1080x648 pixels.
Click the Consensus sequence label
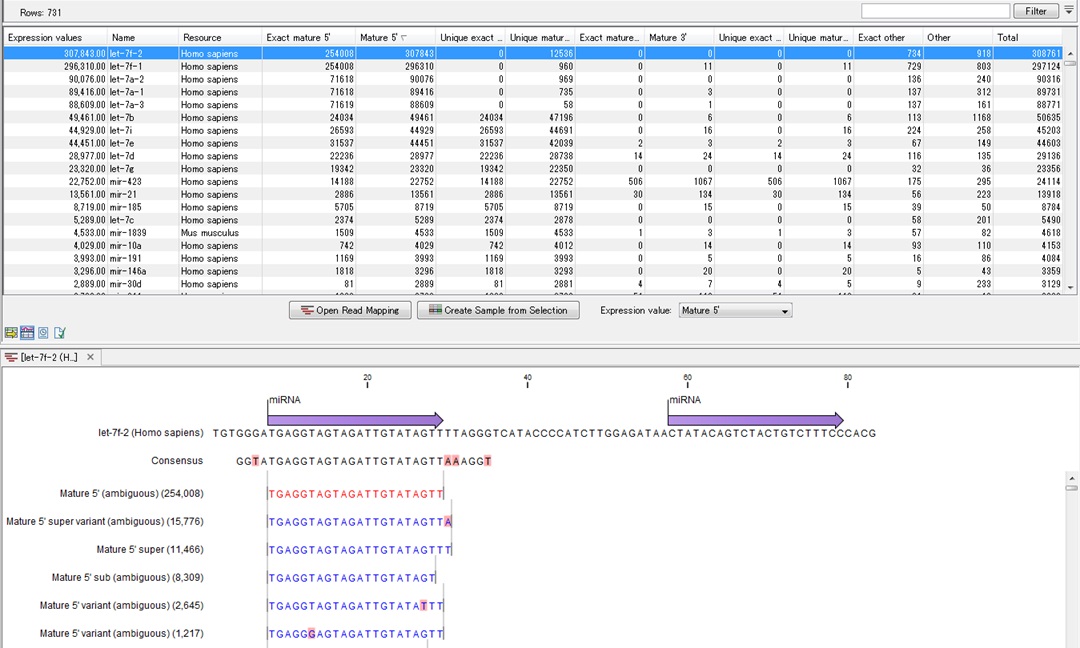pyautogui.click(x=177, y=461)
